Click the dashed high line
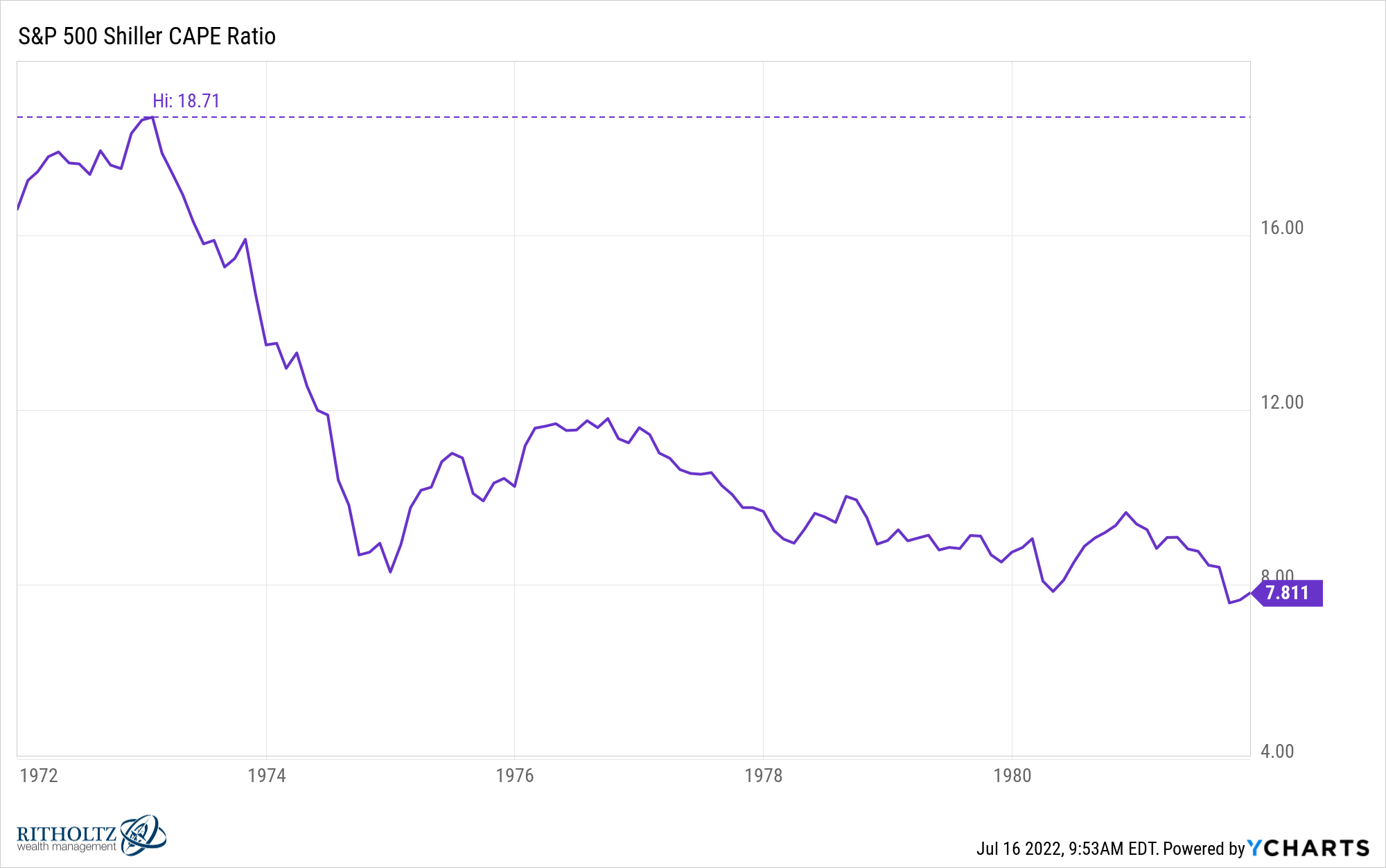1386x868 pixels. (x=633, y=117)
